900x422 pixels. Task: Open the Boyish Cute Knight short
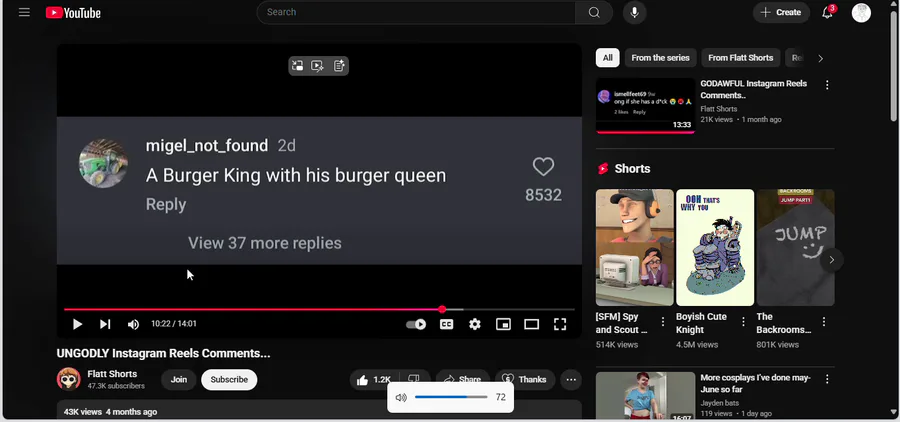[x=715, y=247]
